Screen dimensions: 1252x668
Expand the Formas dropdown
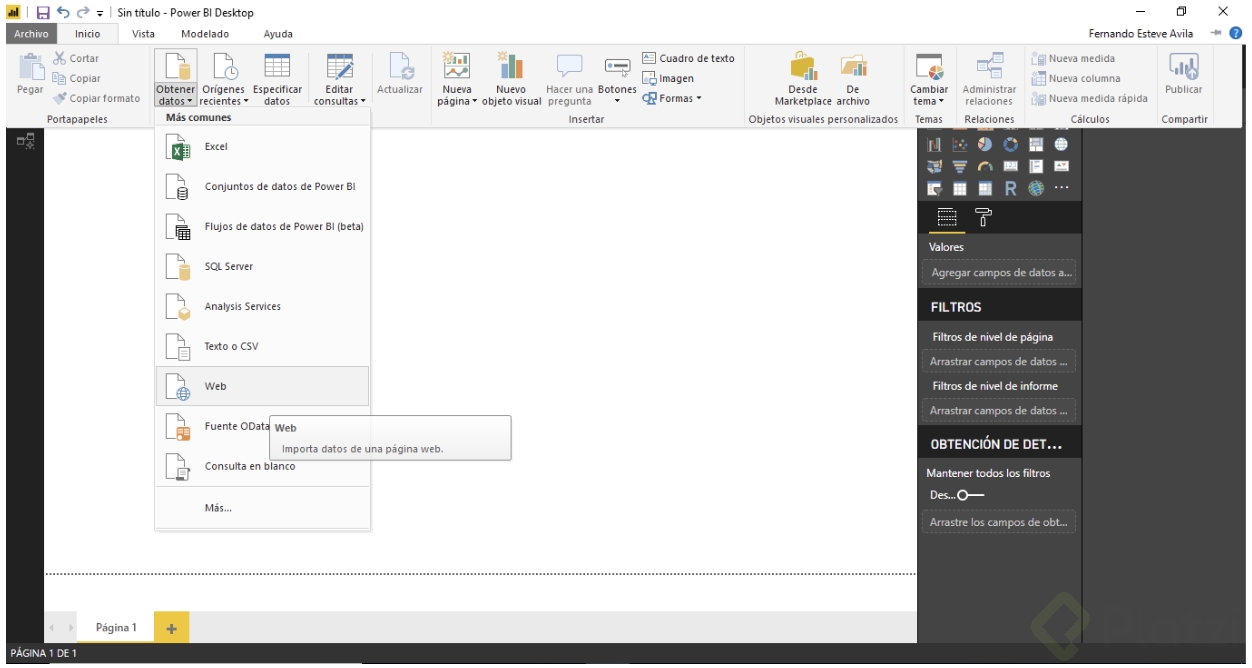672,98
